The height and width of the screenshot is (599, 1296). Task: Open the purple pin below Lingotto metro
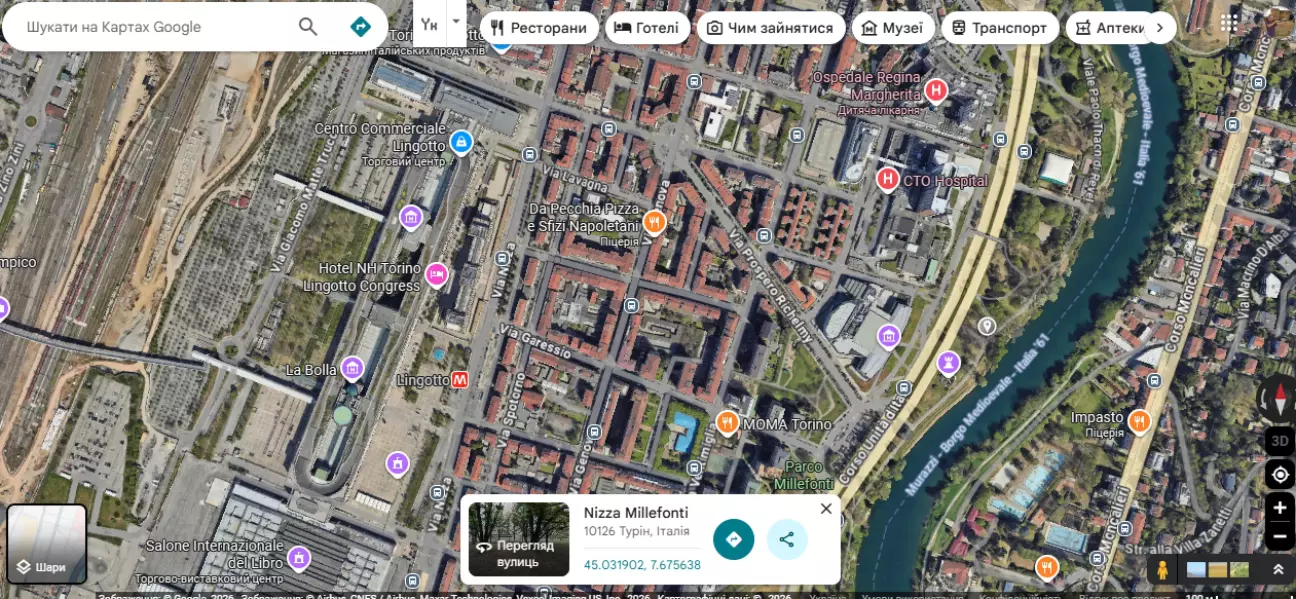click(397, 463)
